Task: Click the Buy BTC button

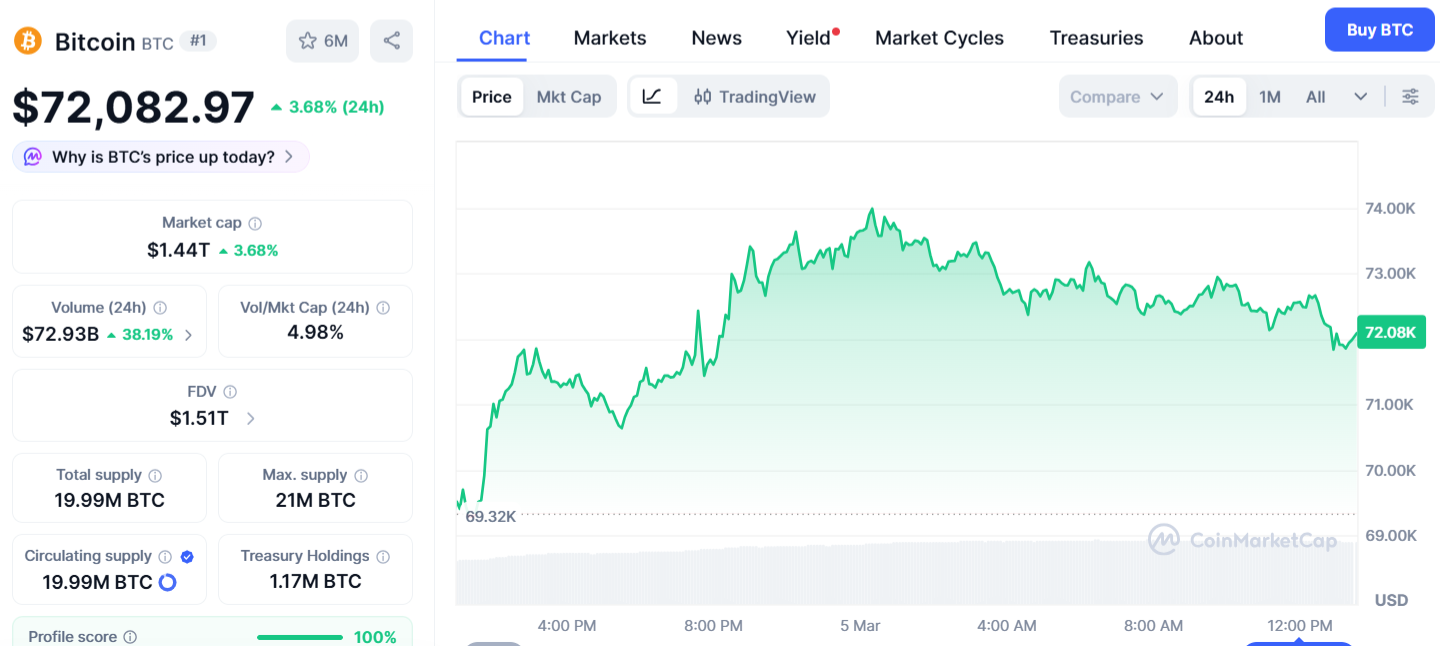Action: click(1379, 29)
